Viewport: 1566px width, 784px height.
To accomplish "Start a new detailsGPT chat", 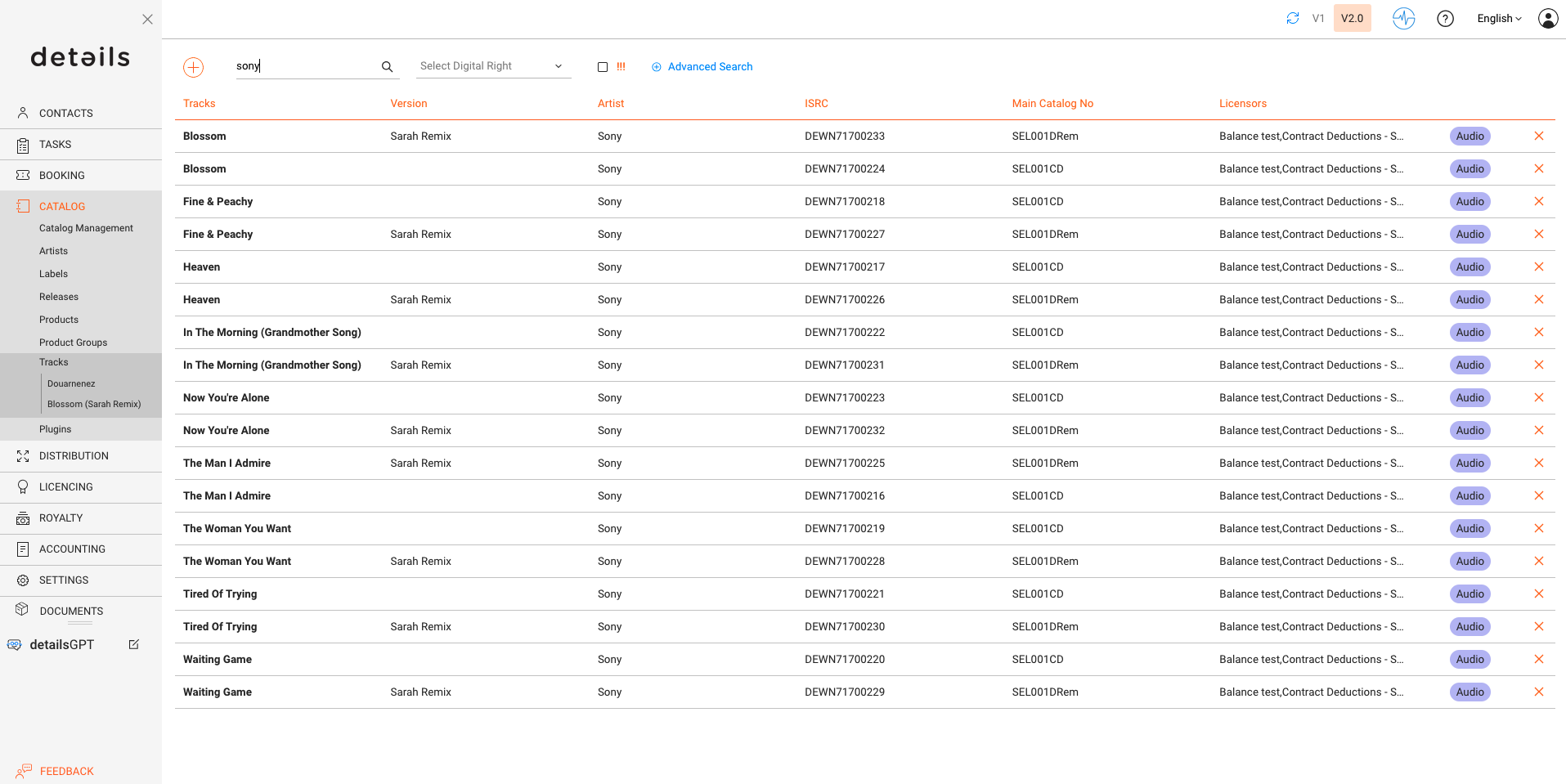I will [134, 645].
